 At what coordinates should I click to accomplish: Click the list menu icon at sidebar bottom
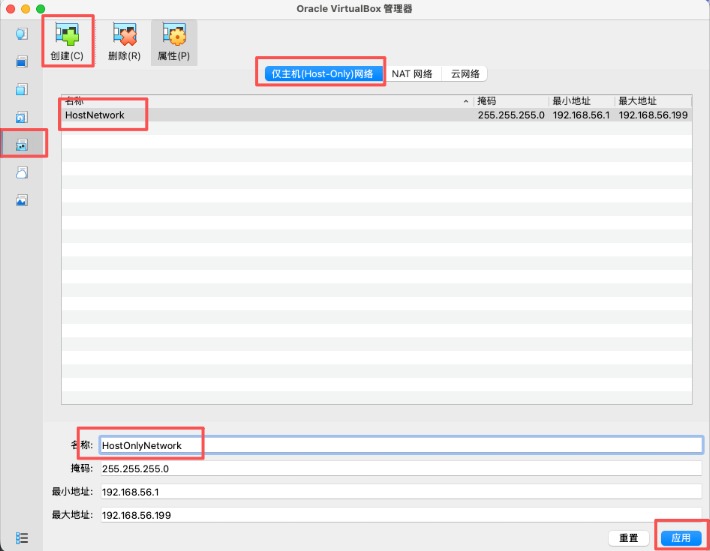(22, 538)
